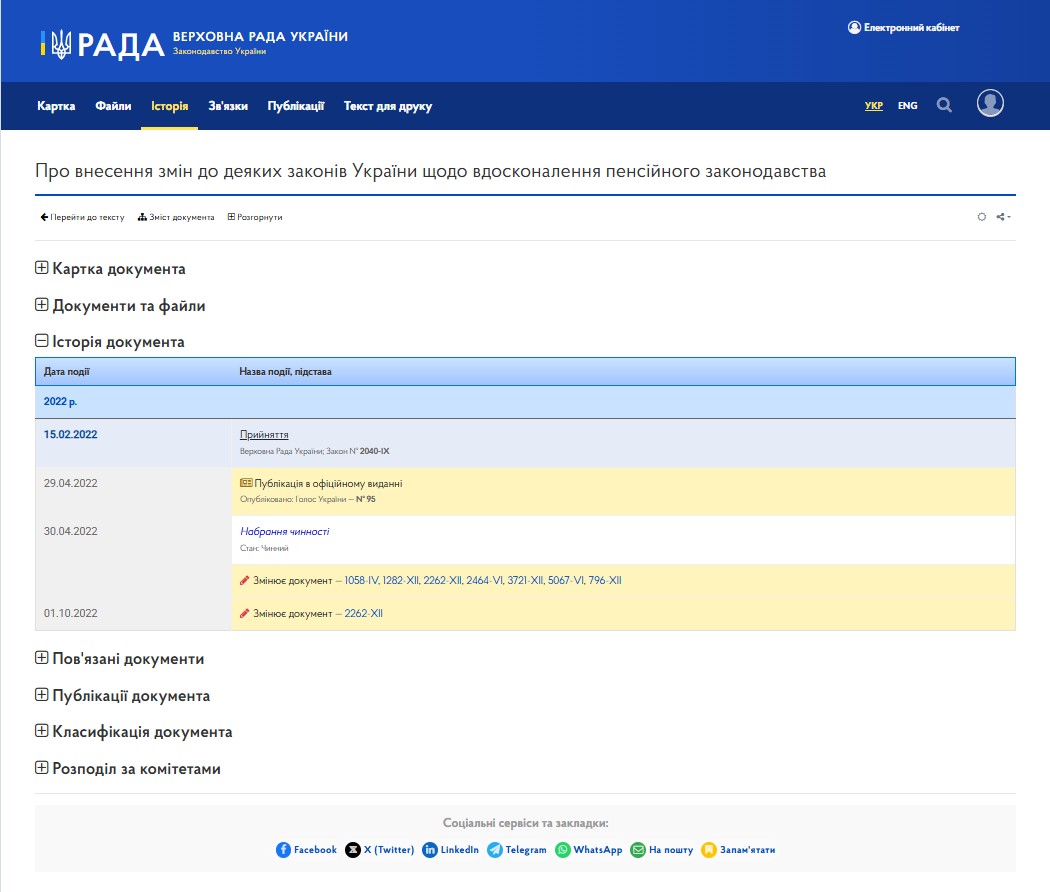The width and height of the screenshot is (1050, 892).
Task: Click the date 15.02.2022
Action: point(70,435)
